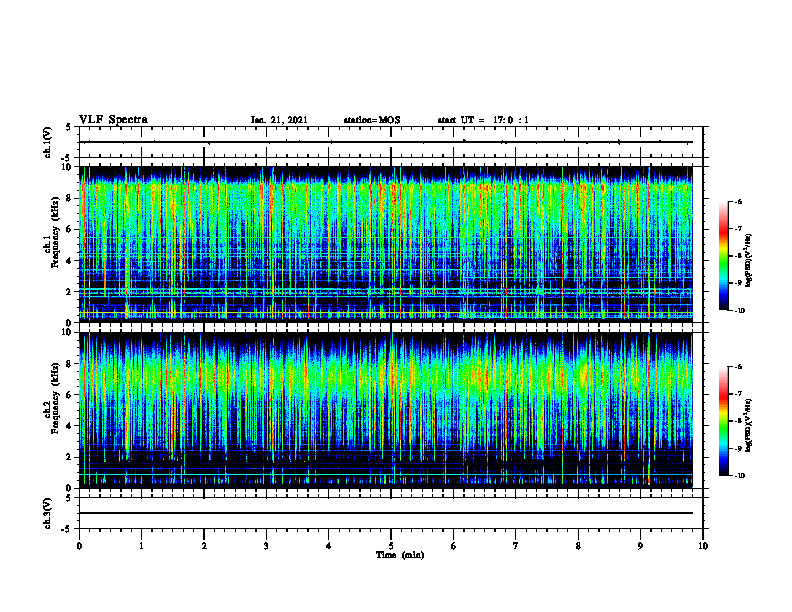The image size is (792, 612).
Task: Click the "ch.3(V)" axis label
Action: [47, 513]
